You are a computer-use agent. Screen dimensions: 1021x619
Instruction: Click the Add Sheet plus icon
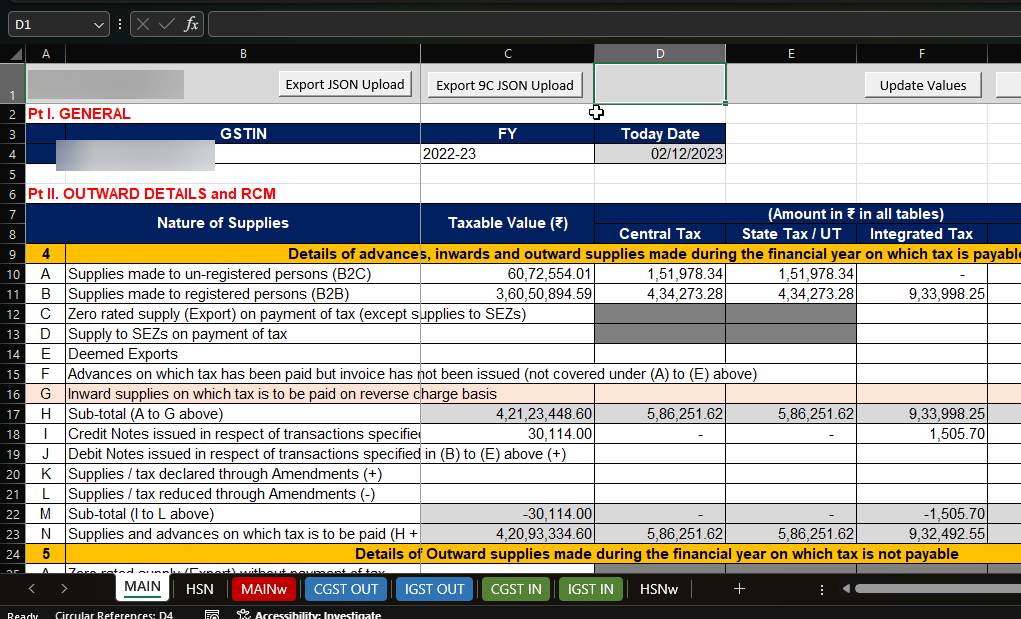click(x=739, y=589)
